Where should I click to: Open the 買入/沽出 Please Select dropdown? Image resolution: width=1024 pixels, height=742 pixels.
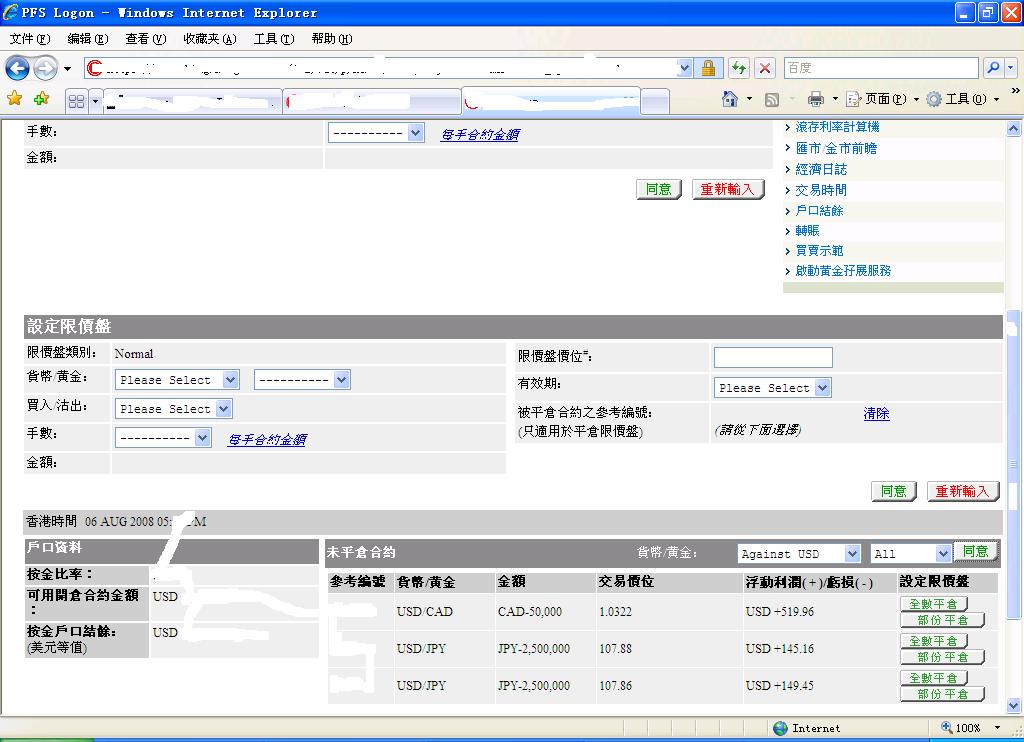(174, 409)
